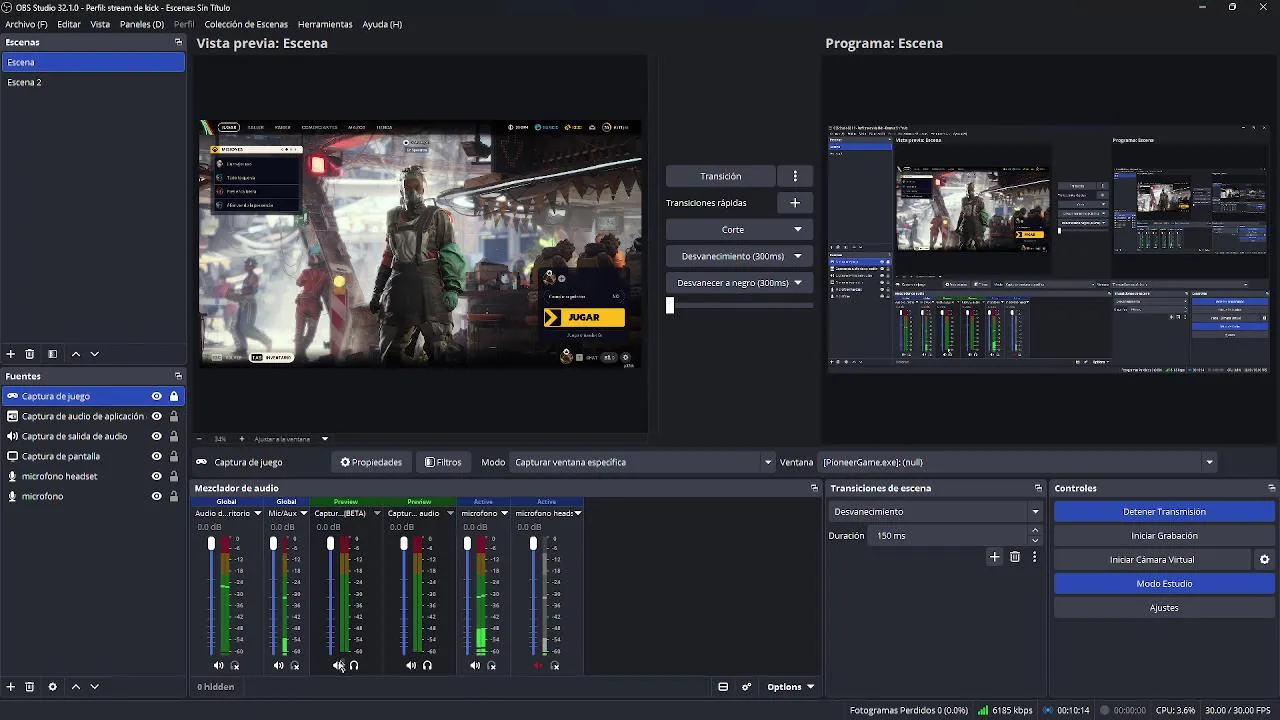Move scene down with Escenas down arrow
The width and height of the screenshot is (1280, 720).
coord(95,354)
